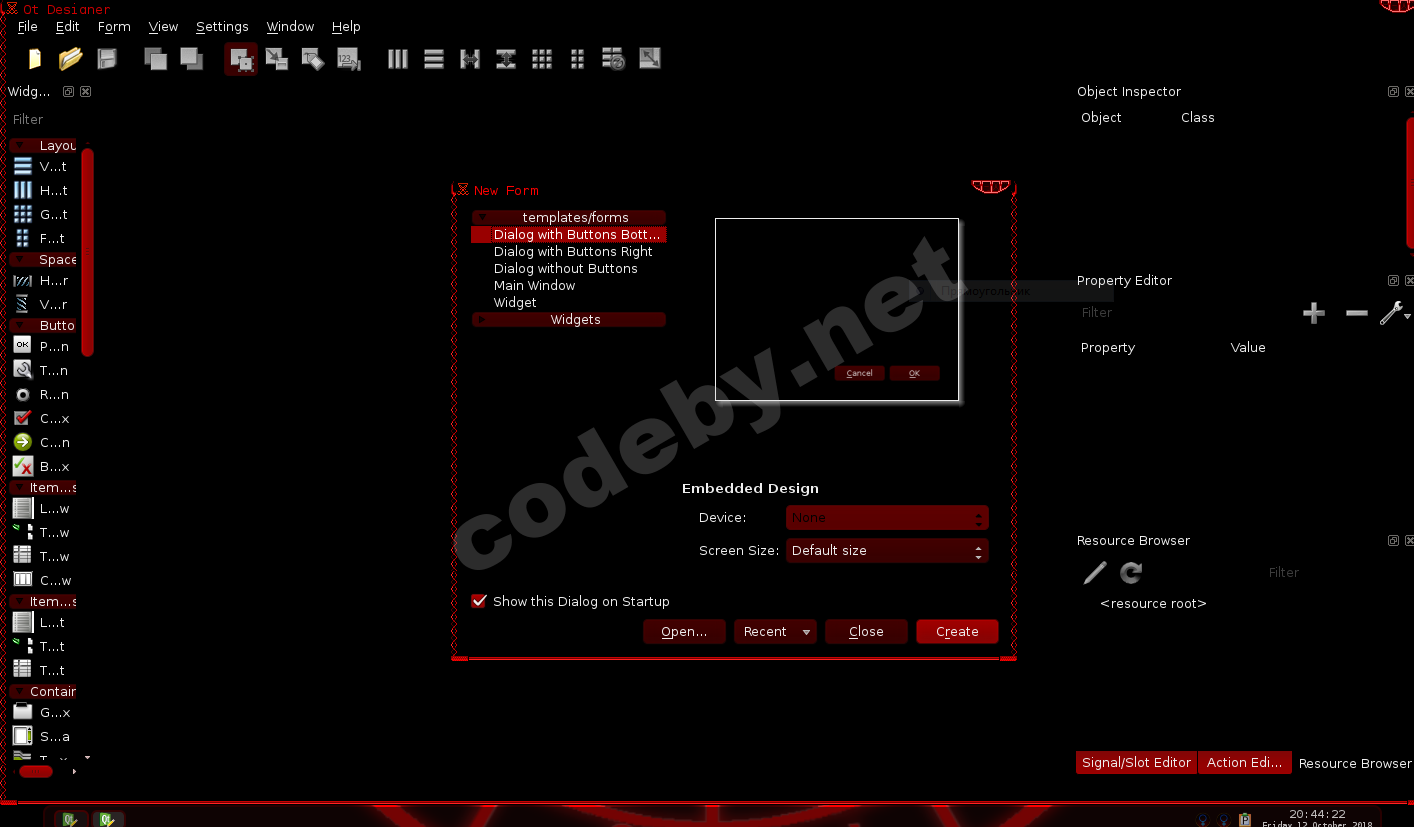Click Lay Out Vertically toolbar icon
Viewport: 1414px width, 827px height.
point(434,59)
